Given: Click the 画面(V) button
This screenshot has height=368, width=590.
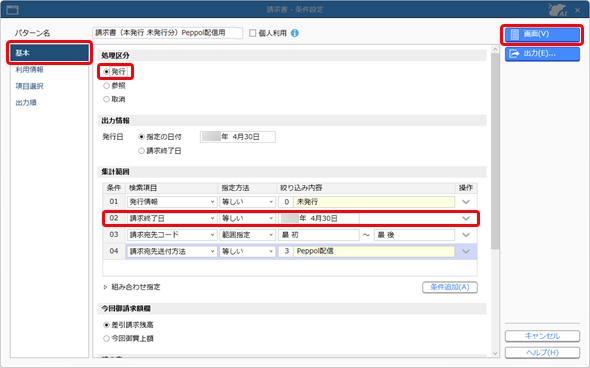Looking at the screenshot, I should click(x=542, y=34).
